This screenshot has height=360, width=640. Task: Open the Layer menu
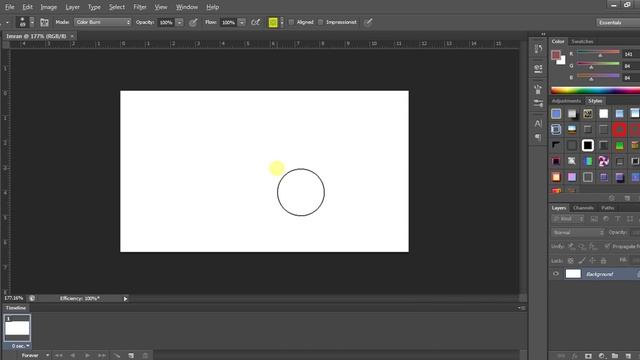[x=72, y=7]
